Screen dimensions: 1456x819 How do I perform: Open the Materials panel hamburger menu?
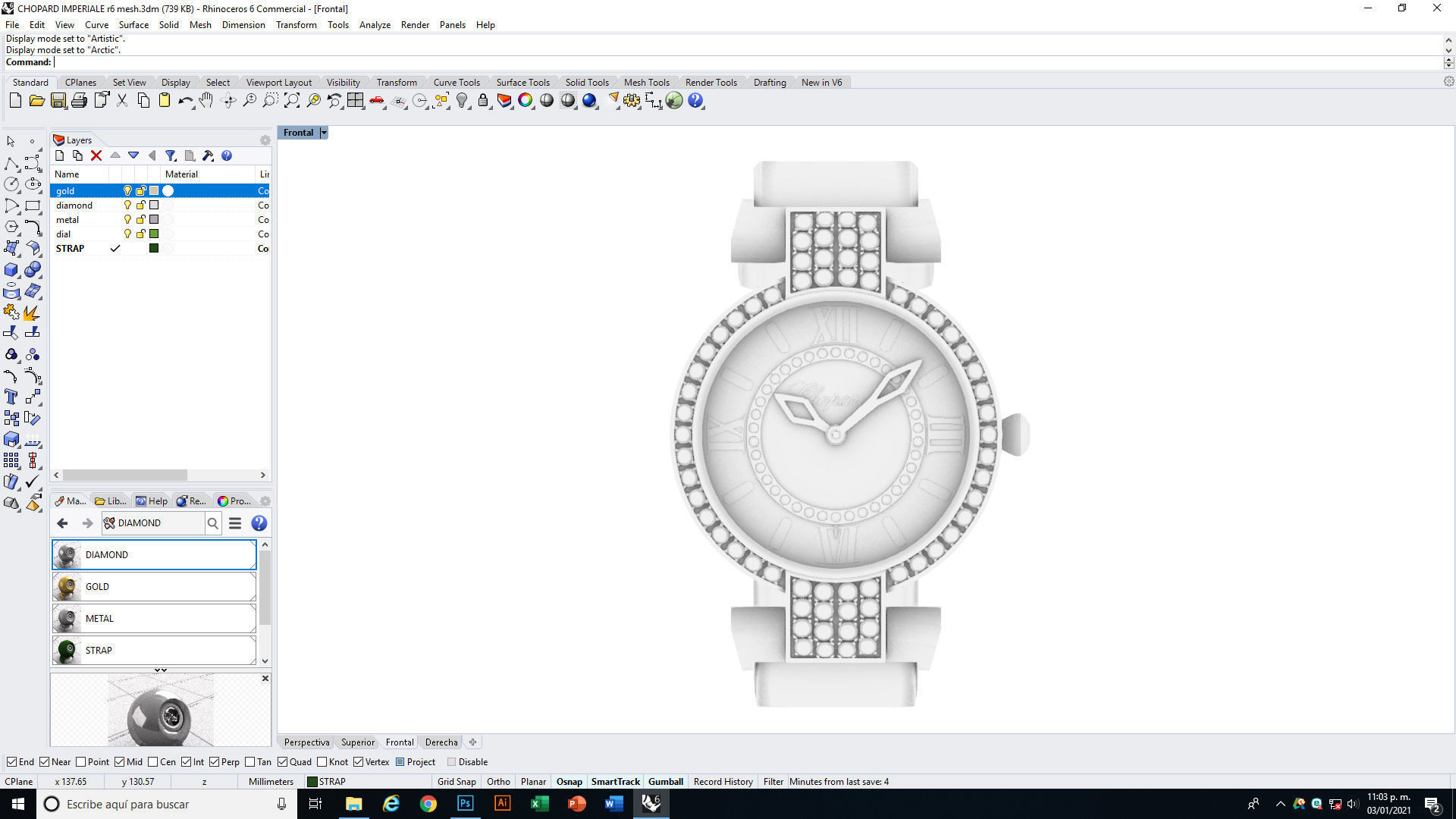pos(235,523)
